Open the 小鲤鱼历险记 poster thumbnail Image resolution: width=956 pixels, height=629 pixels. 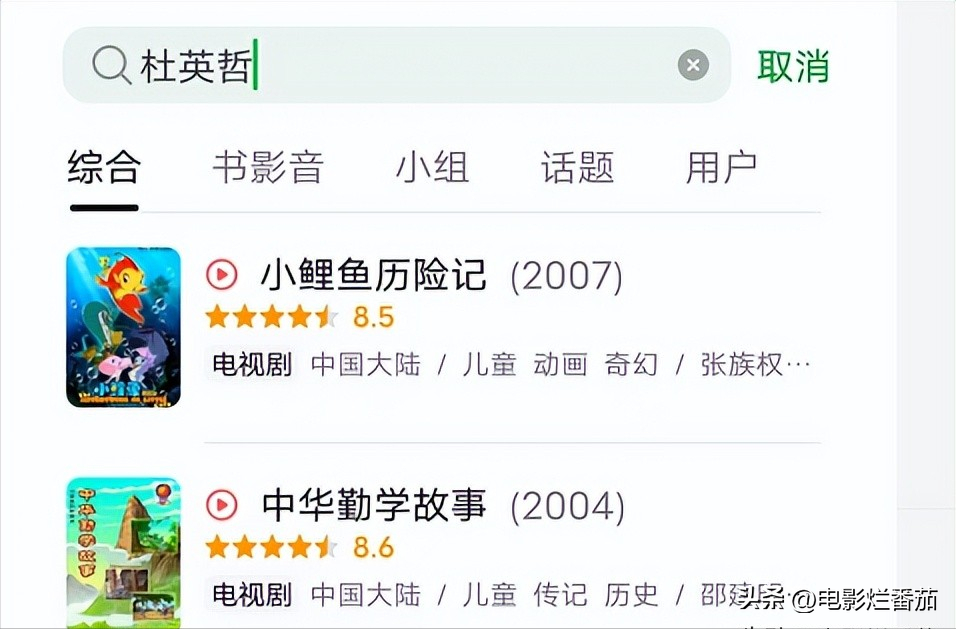click(123, 327)
